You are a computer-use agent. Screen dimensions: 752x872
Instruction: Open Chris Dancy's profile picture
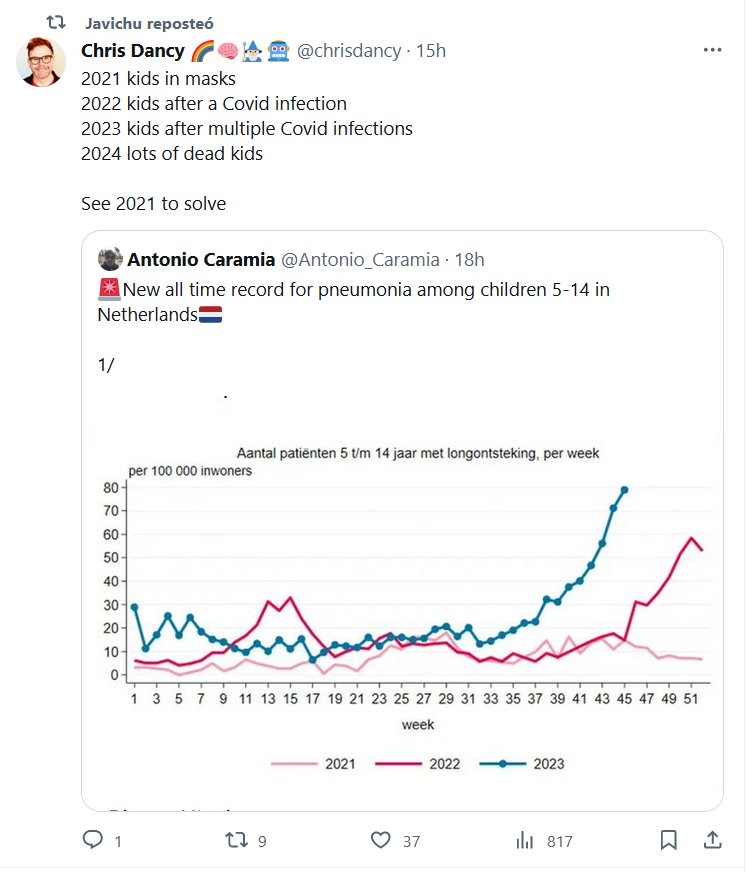42,62
